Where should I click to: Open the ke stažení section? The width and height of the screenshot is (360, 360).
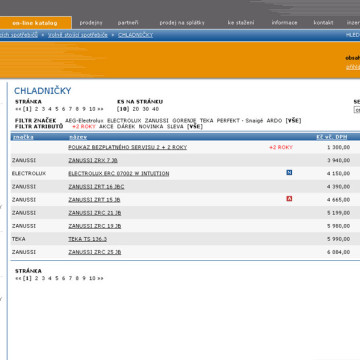pyautogui.click(x=241, y=23)
